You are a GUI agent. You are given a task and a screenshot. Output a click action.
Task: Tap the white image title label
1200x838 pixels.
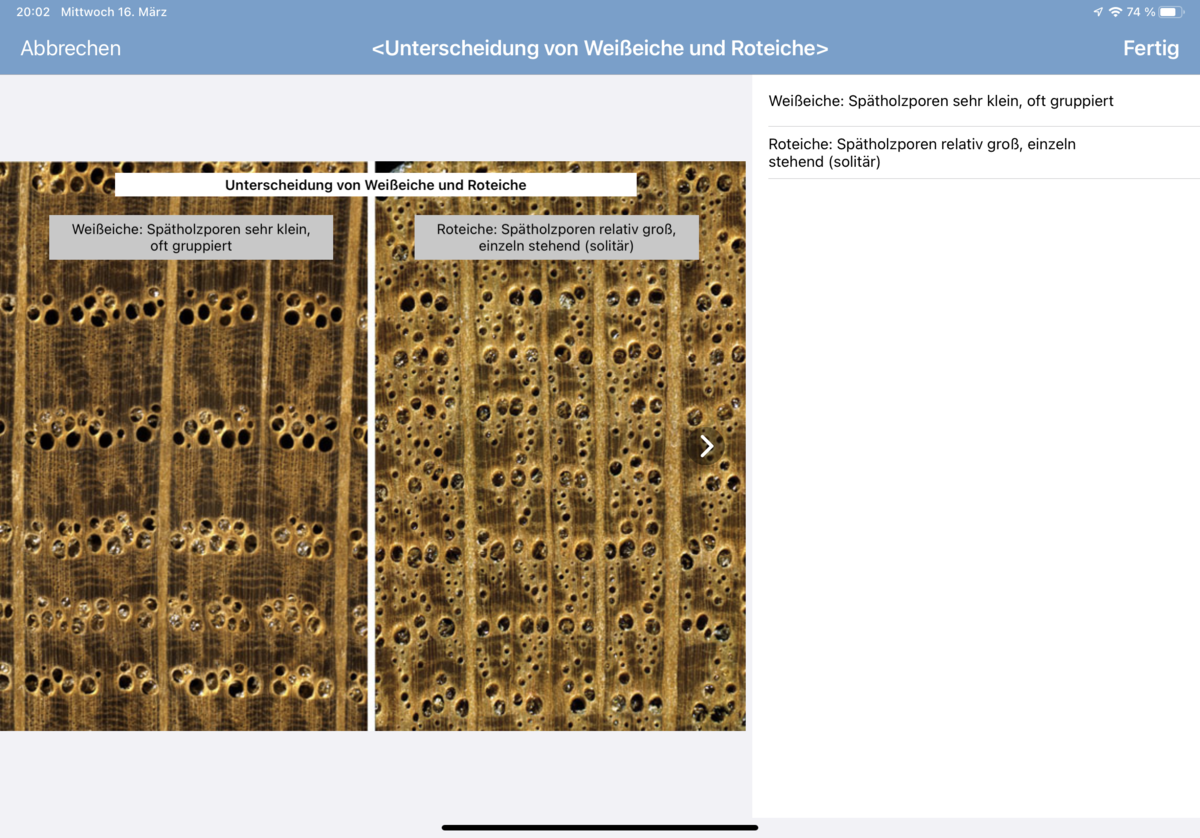click(376, 185)
